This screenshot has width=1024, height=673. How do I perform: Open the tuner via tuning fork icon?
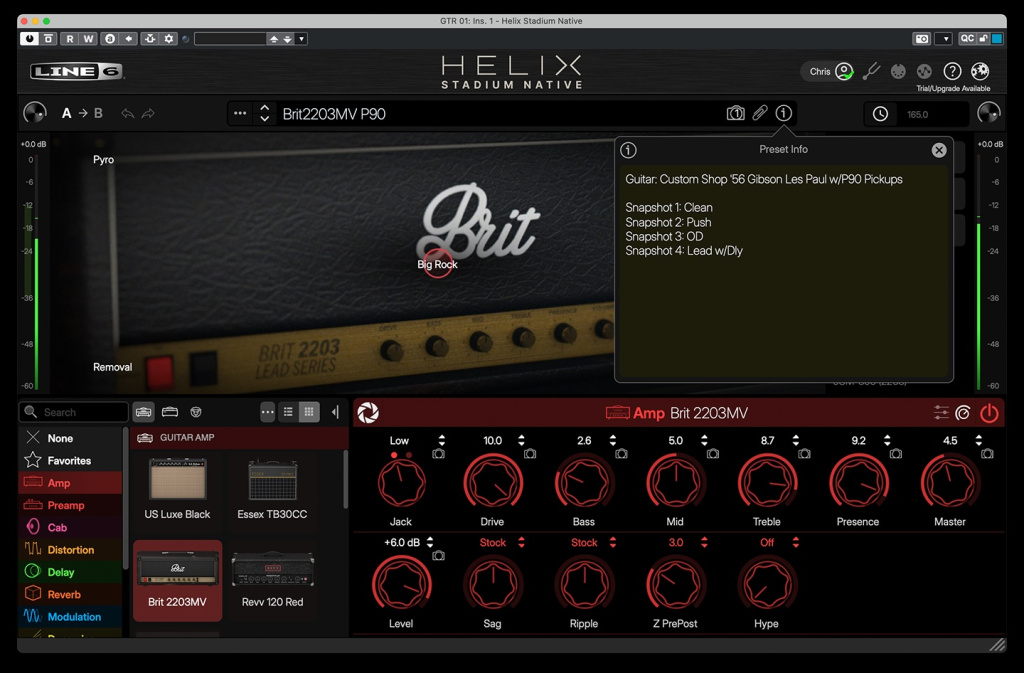coord(871,71)
